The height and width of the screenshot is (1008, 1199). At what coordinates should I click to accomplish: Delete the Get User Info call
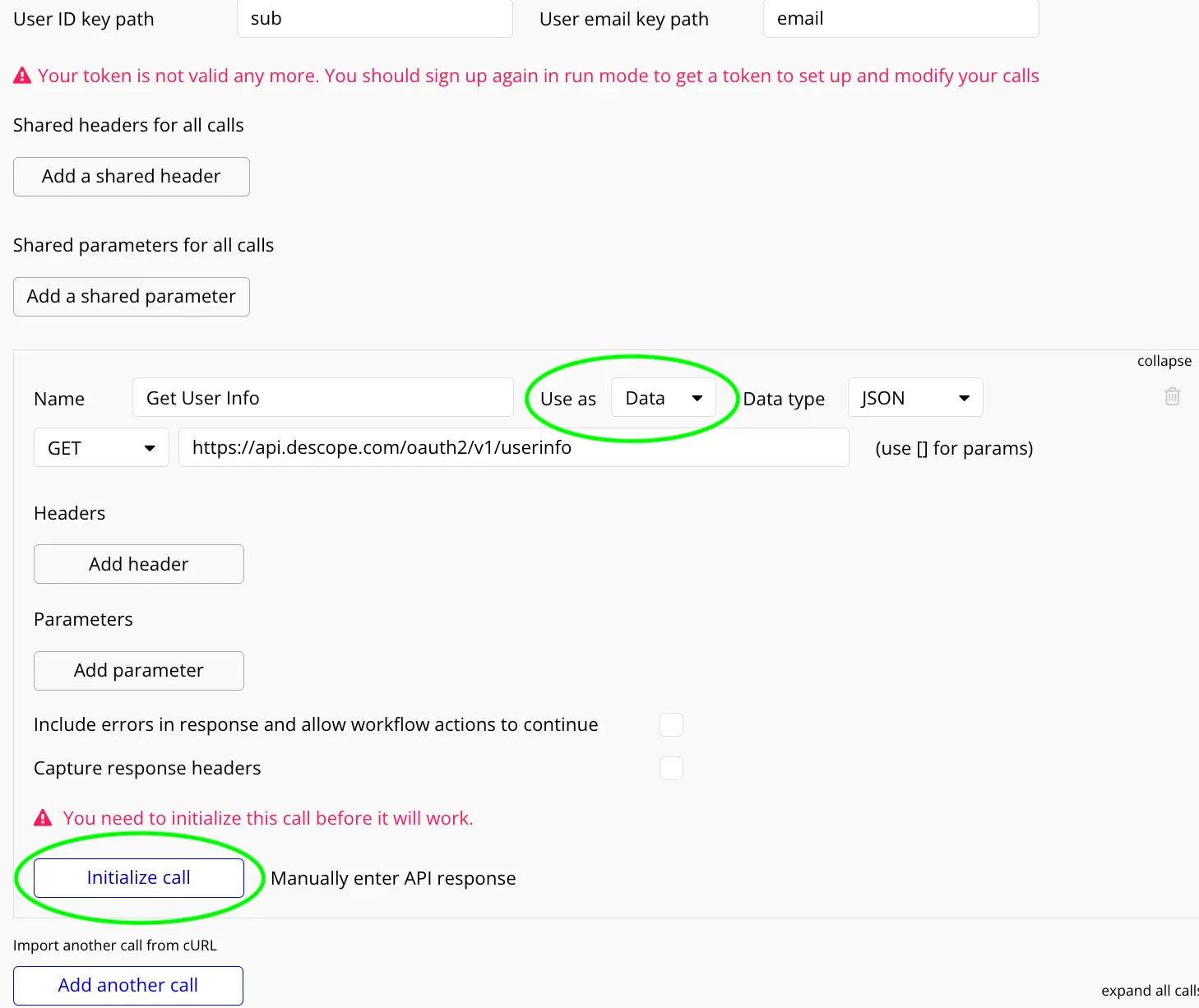point(1172,396)
